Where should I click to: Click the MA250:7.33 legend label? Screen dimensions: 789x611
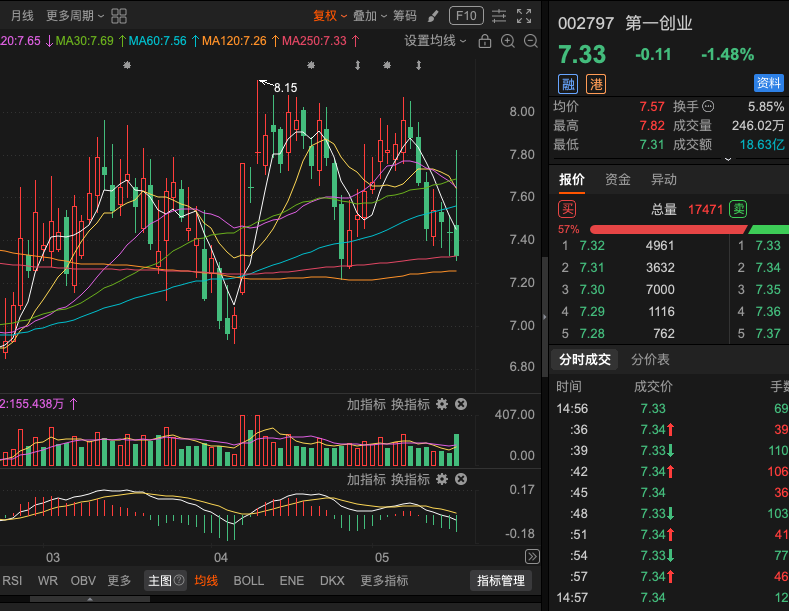click(314, 41)
